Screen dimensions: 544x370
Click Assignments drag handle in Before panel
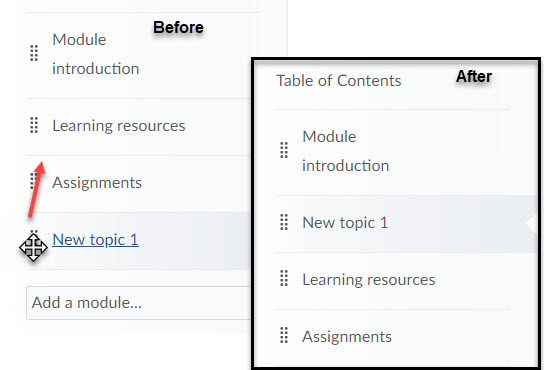33,180
